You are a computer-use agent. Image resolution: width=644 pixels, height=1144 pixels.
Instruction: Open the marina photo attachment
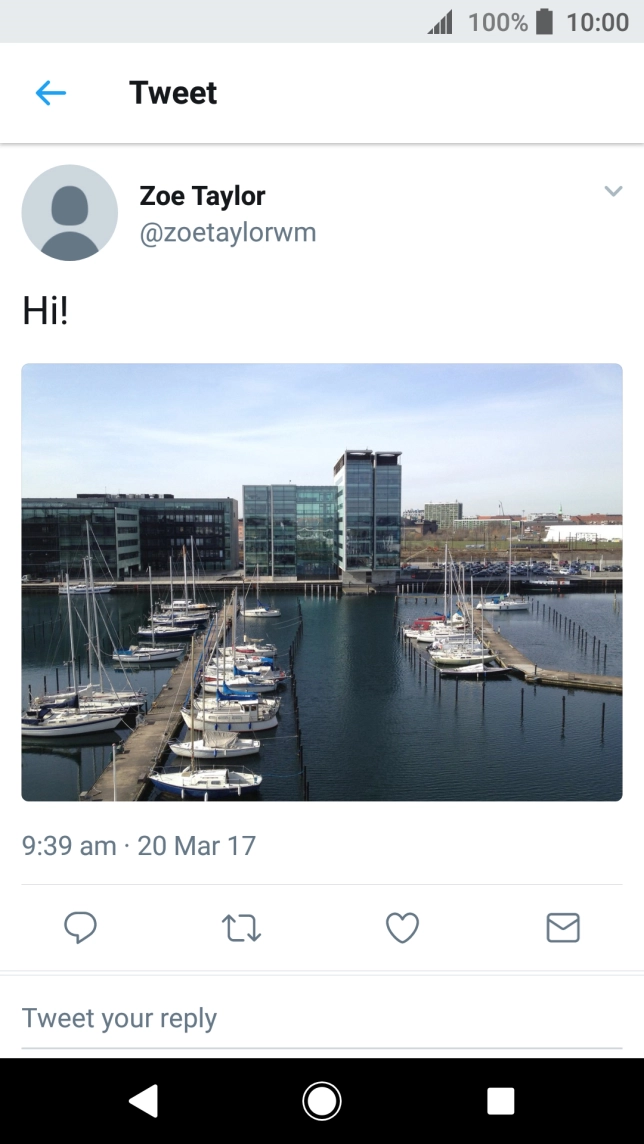322,582
